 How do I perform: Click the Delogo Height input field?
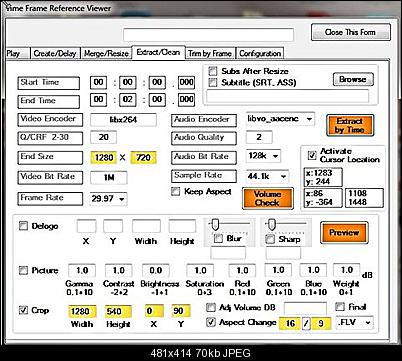[x=182, y=226]
